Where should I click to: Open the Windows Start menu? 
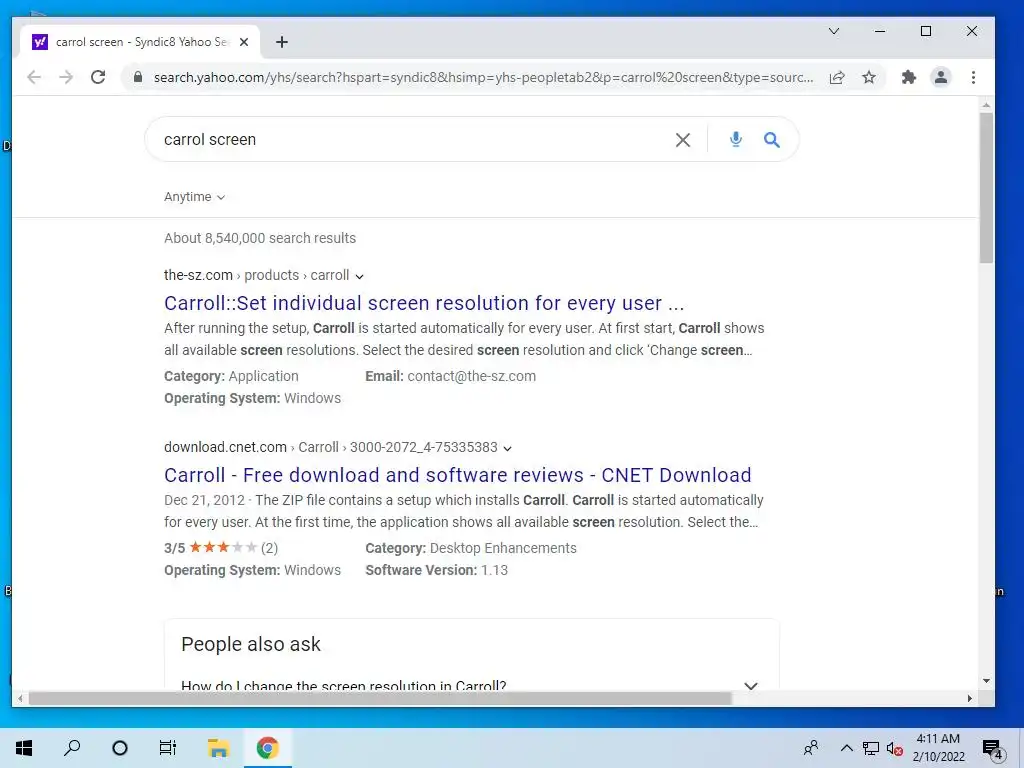[x=24, y=748]
